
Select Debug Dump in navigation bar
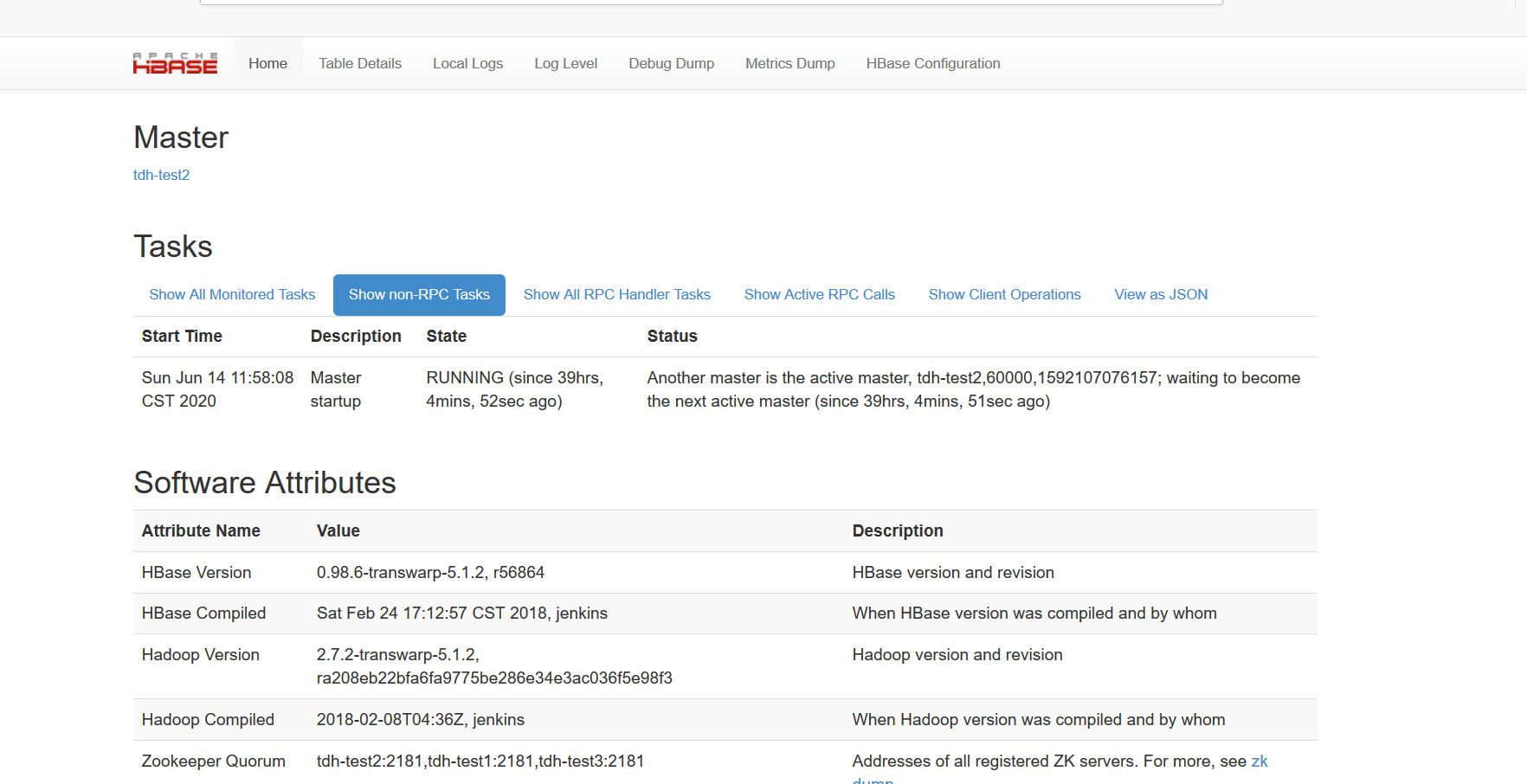tap(671, 63)
